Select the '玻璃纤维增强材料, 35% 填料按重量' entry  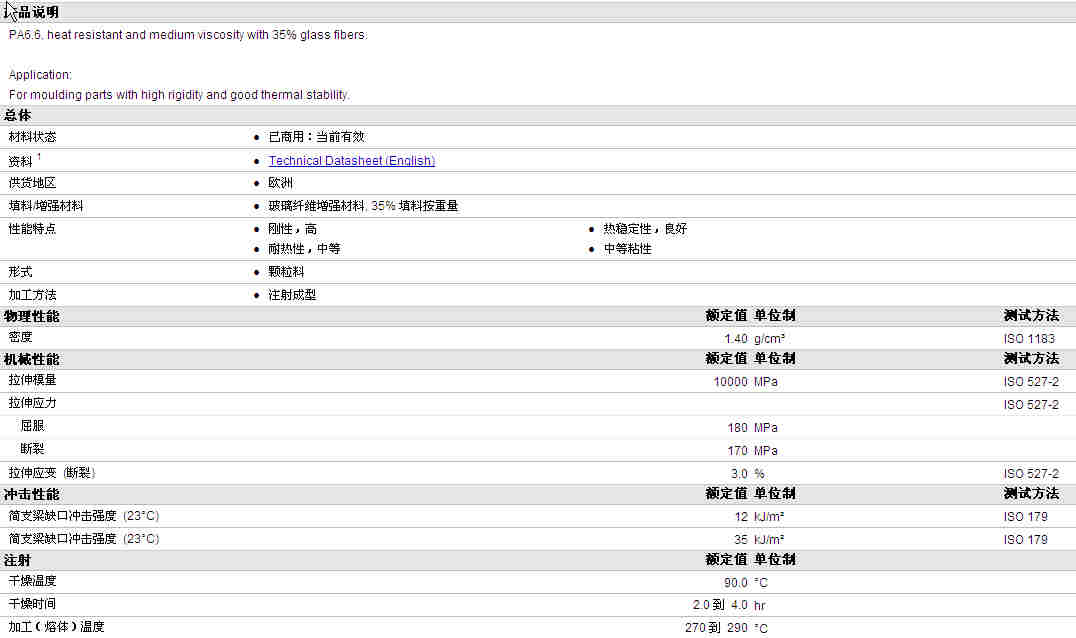point(363,206)
